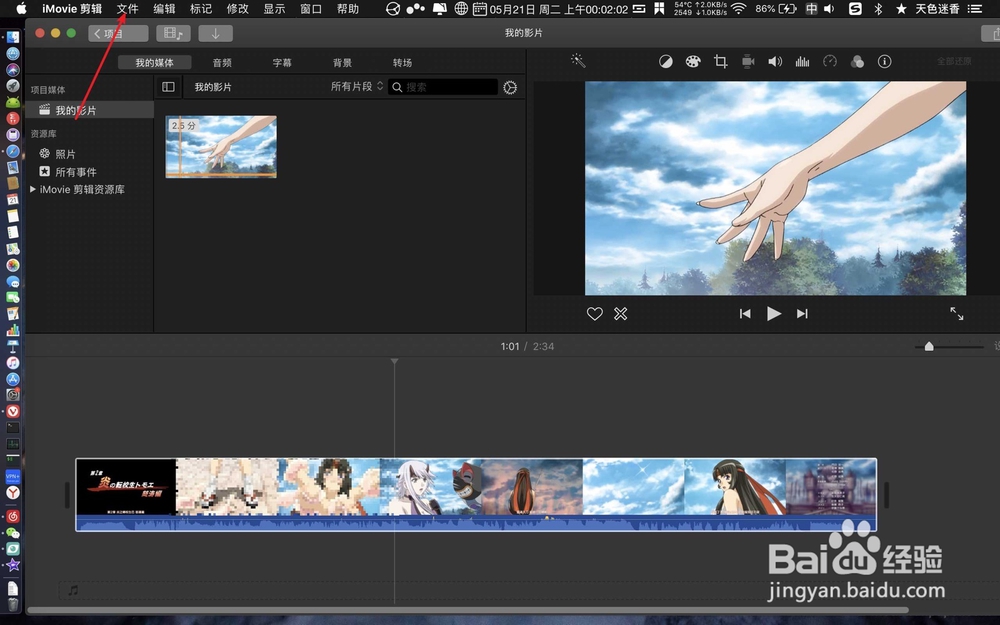Open the Trash in the Dock
The height and width of the screenshot is (625, 1000).
tap(13, 603)
